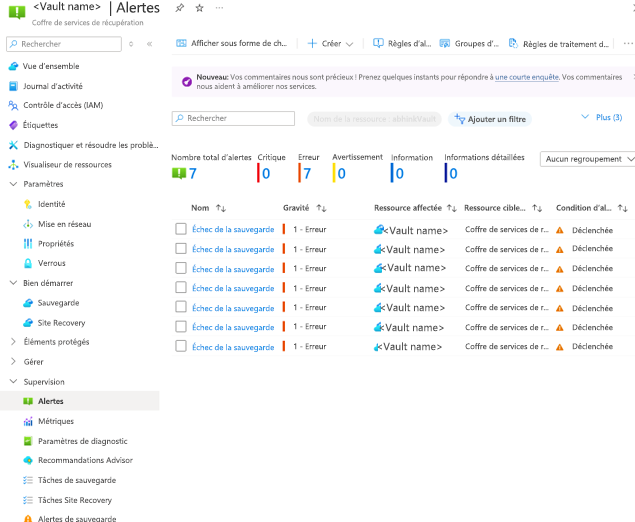Click the Identité key icon
This screenshot has height=522, width=635.
tap(28, 204)
